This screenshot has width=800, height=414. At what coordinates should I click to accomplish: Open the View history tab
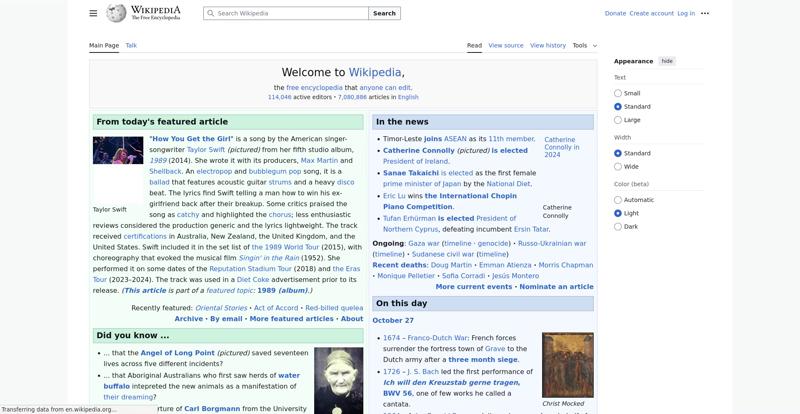tap(547, 45)
